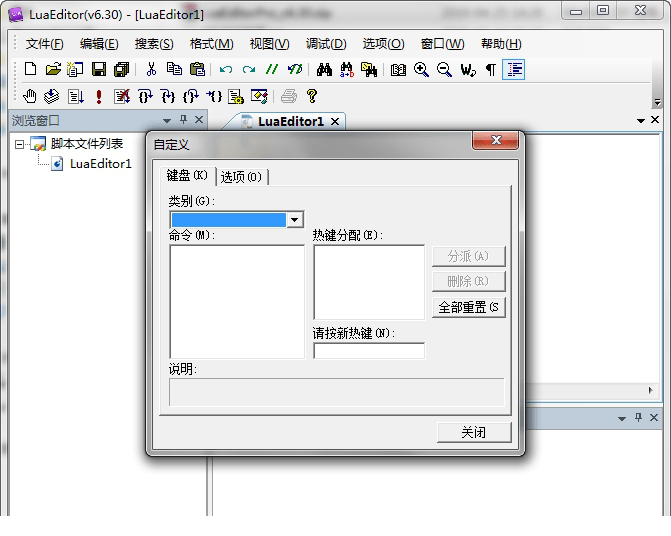Click the Open file folder icon

tap(53, 69)
